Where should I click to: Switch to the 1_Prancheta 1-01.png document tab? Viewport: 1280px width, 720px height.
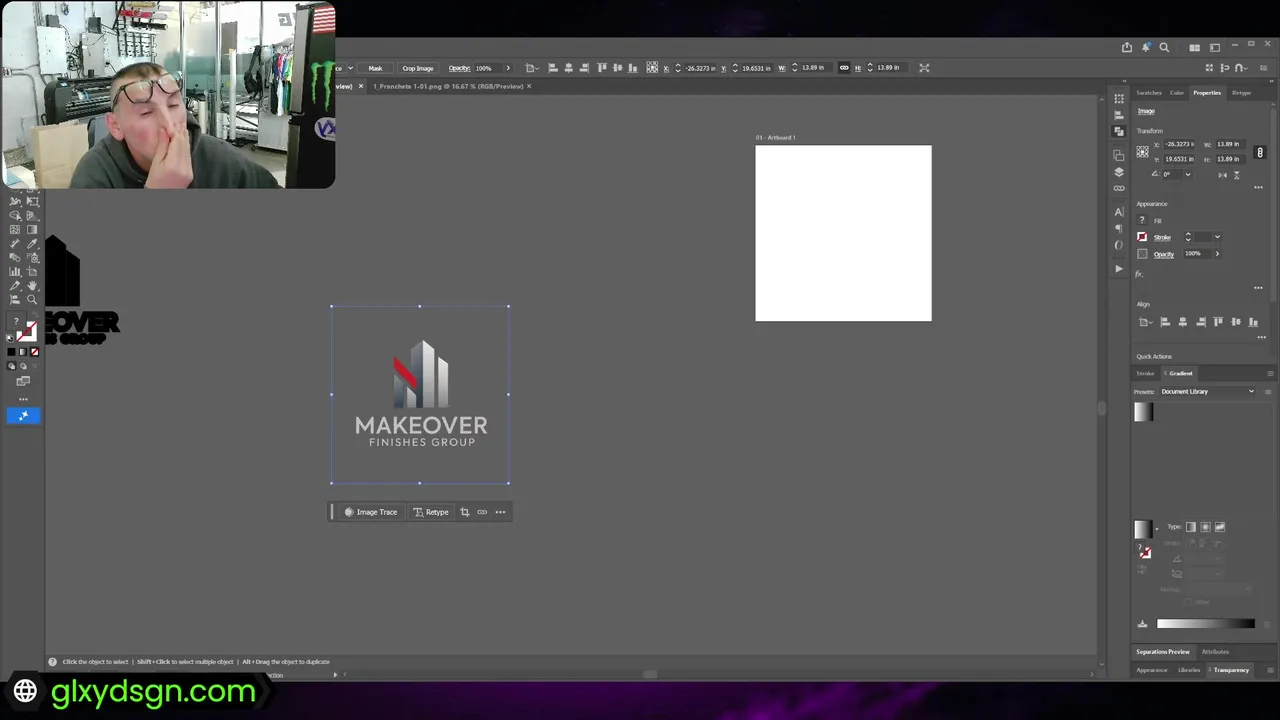click(448, 86)
